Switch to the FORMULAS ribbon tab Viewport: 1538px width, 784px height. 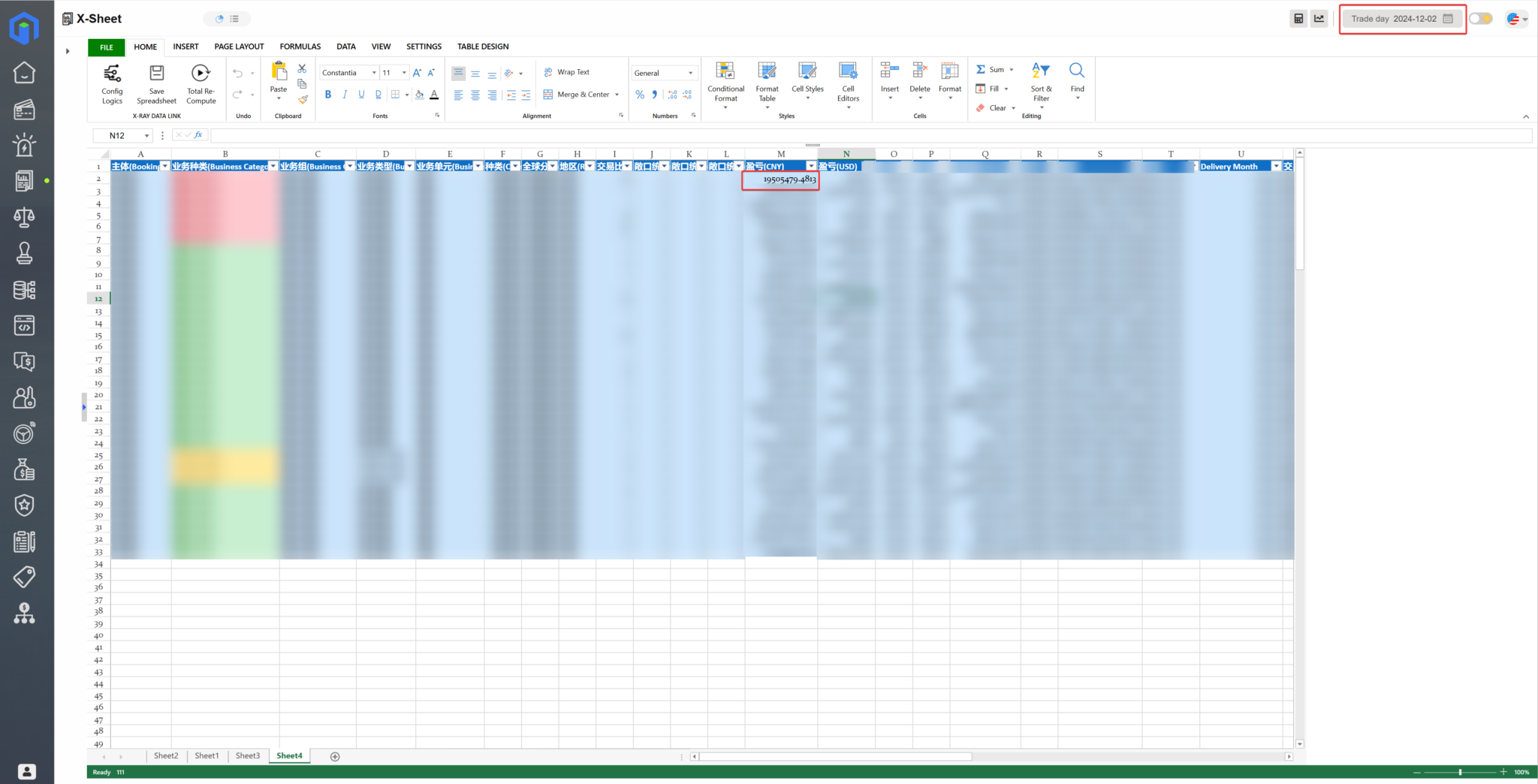(x=300, y=46)
